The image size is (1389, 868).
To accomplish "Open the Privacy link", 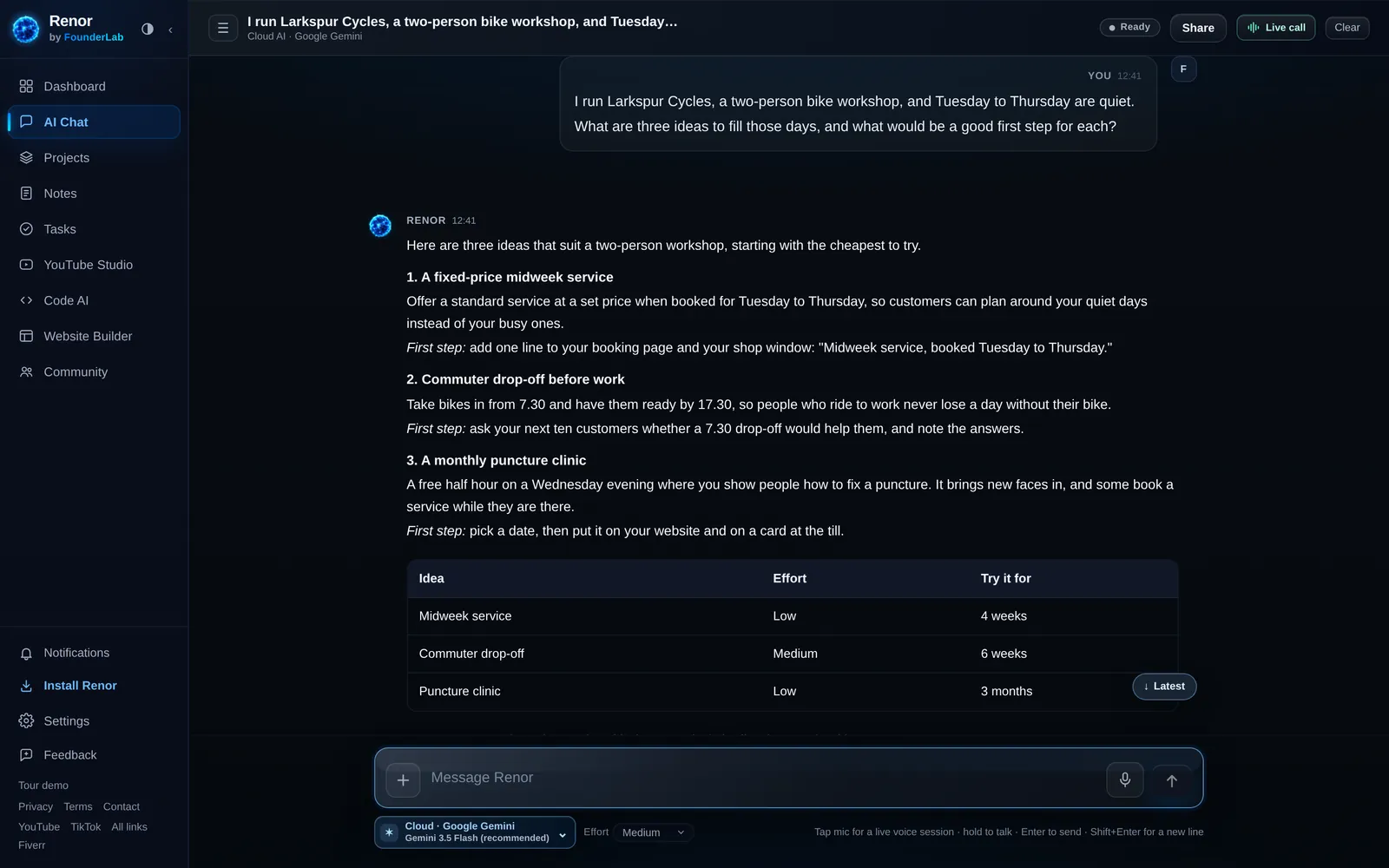I will (36, 807).
